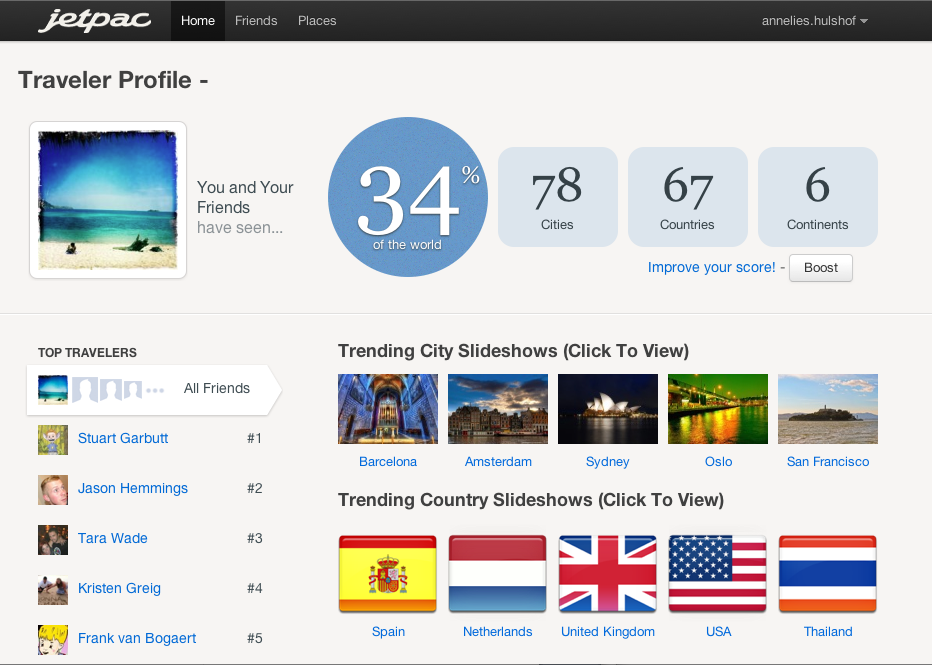Open the Home tab
Viewport: 932px width, 665px height.
(198, 21)
